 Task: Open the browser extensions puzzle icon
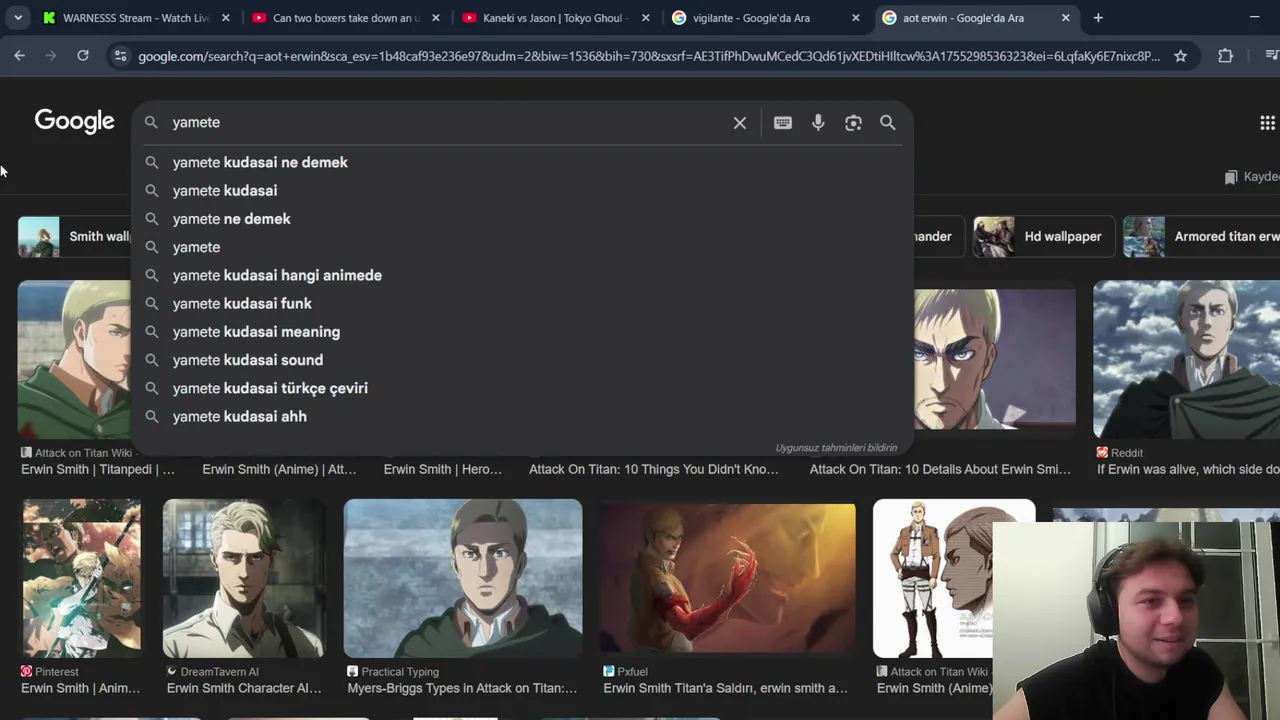pyautogui.click(x=1225, y=56)
